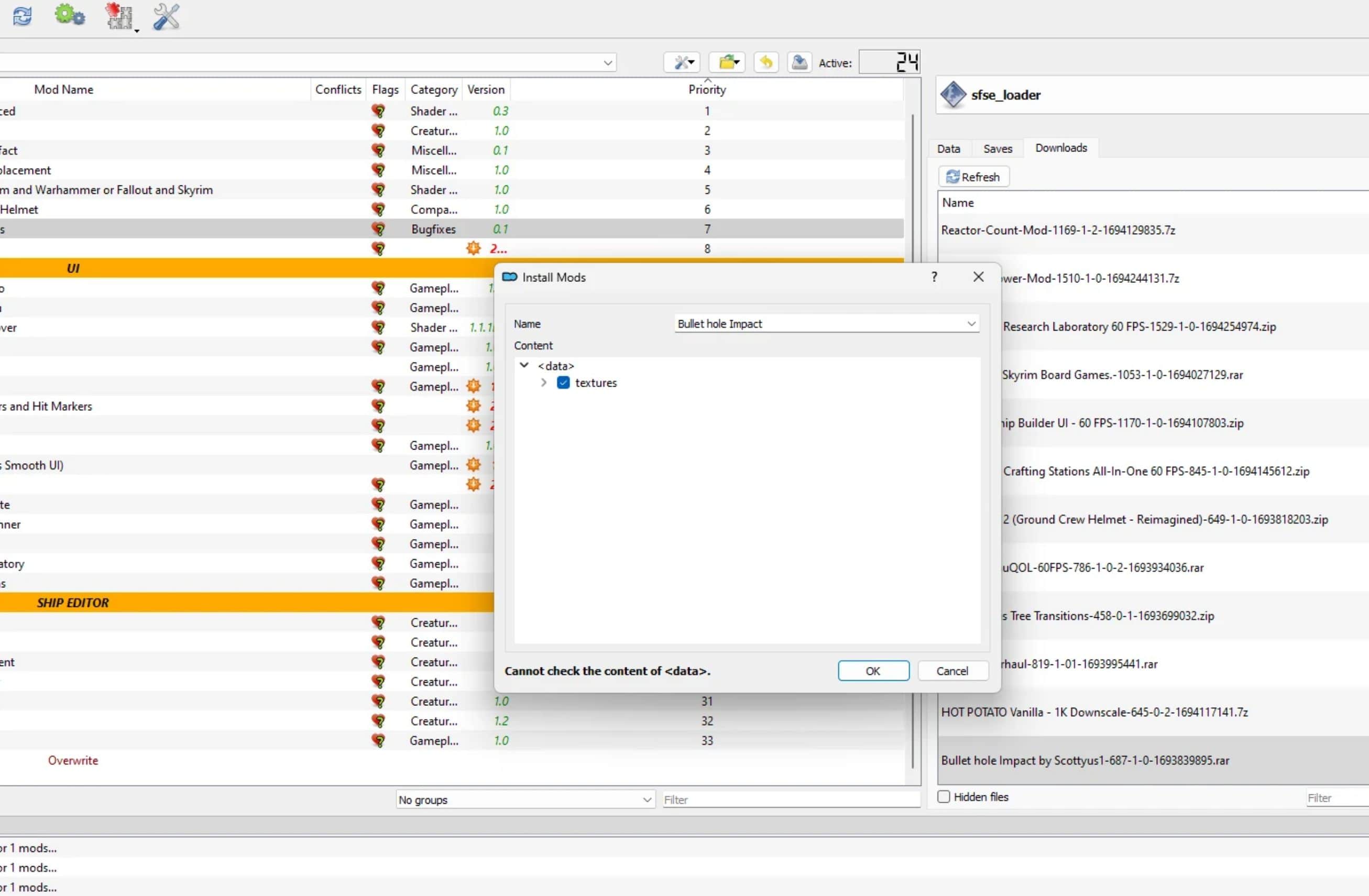Open the No groups dropdown
Viewport: 1369px width, 896px height.
pyautogui.click(x=524, y=800)
